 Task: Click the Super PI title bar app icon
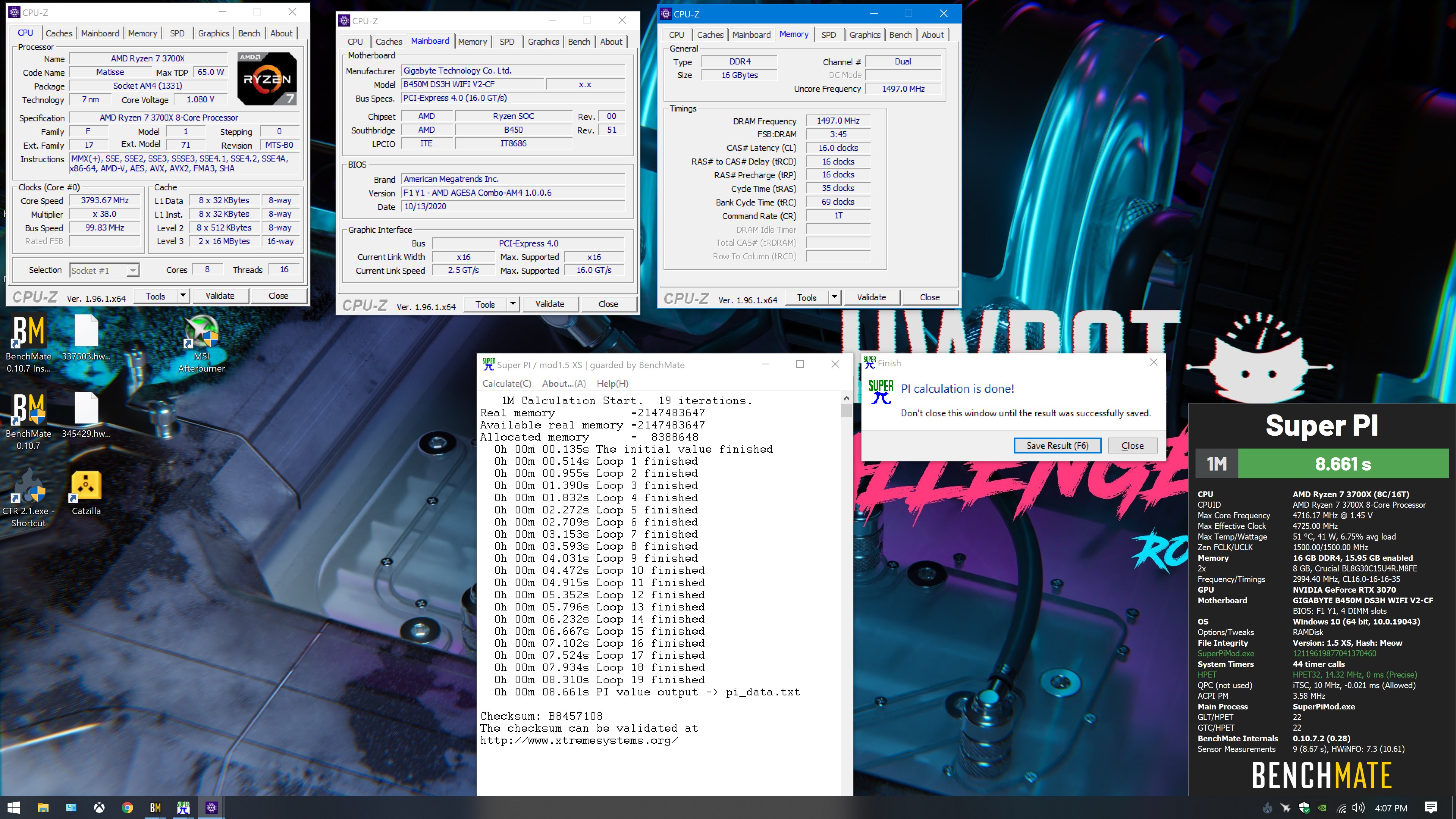(488, 364)
